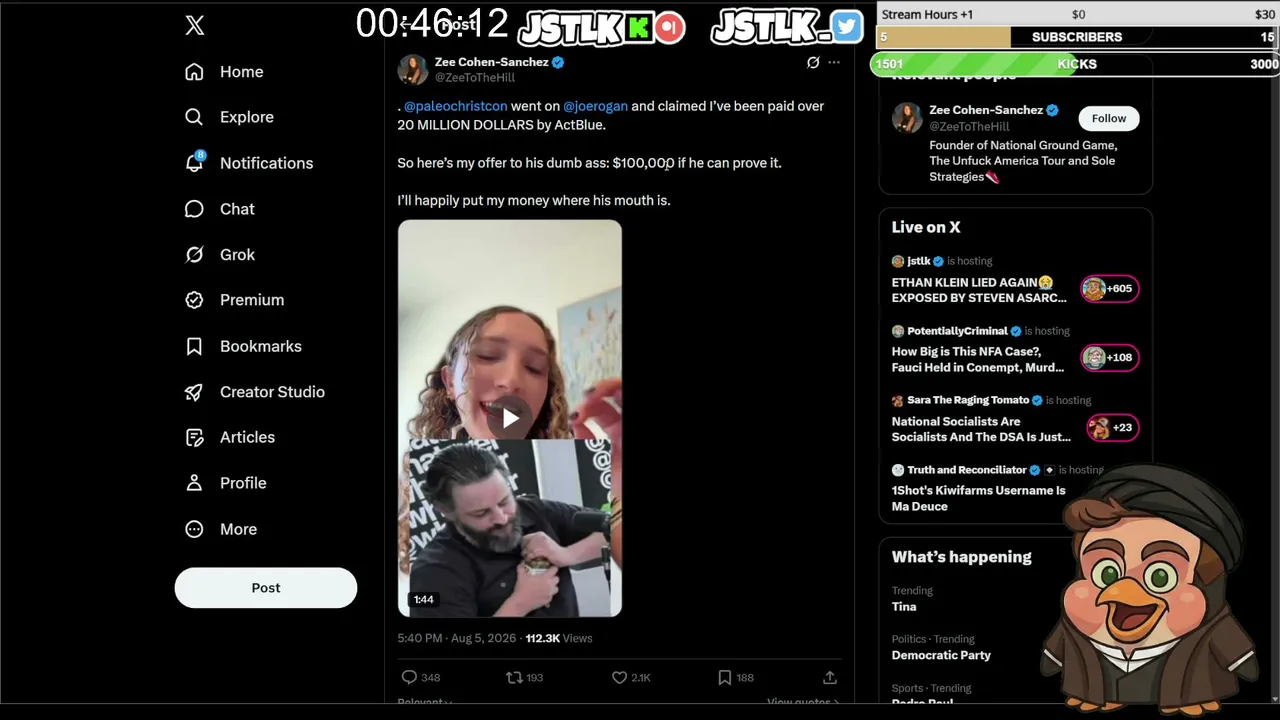Viewport: 1280px width, 720px height.
Task: Open Notifications bell icon with badge
Action: point(195,162)
